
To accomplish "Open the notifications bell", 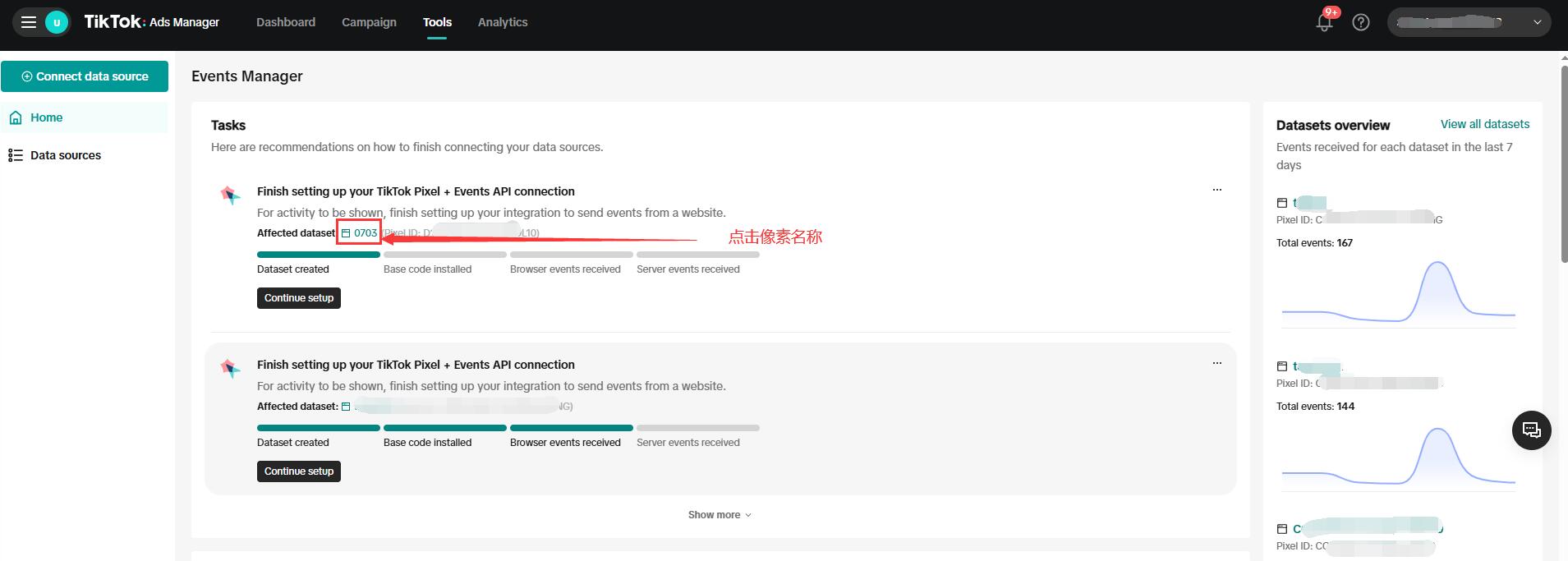I will 1324,22.
